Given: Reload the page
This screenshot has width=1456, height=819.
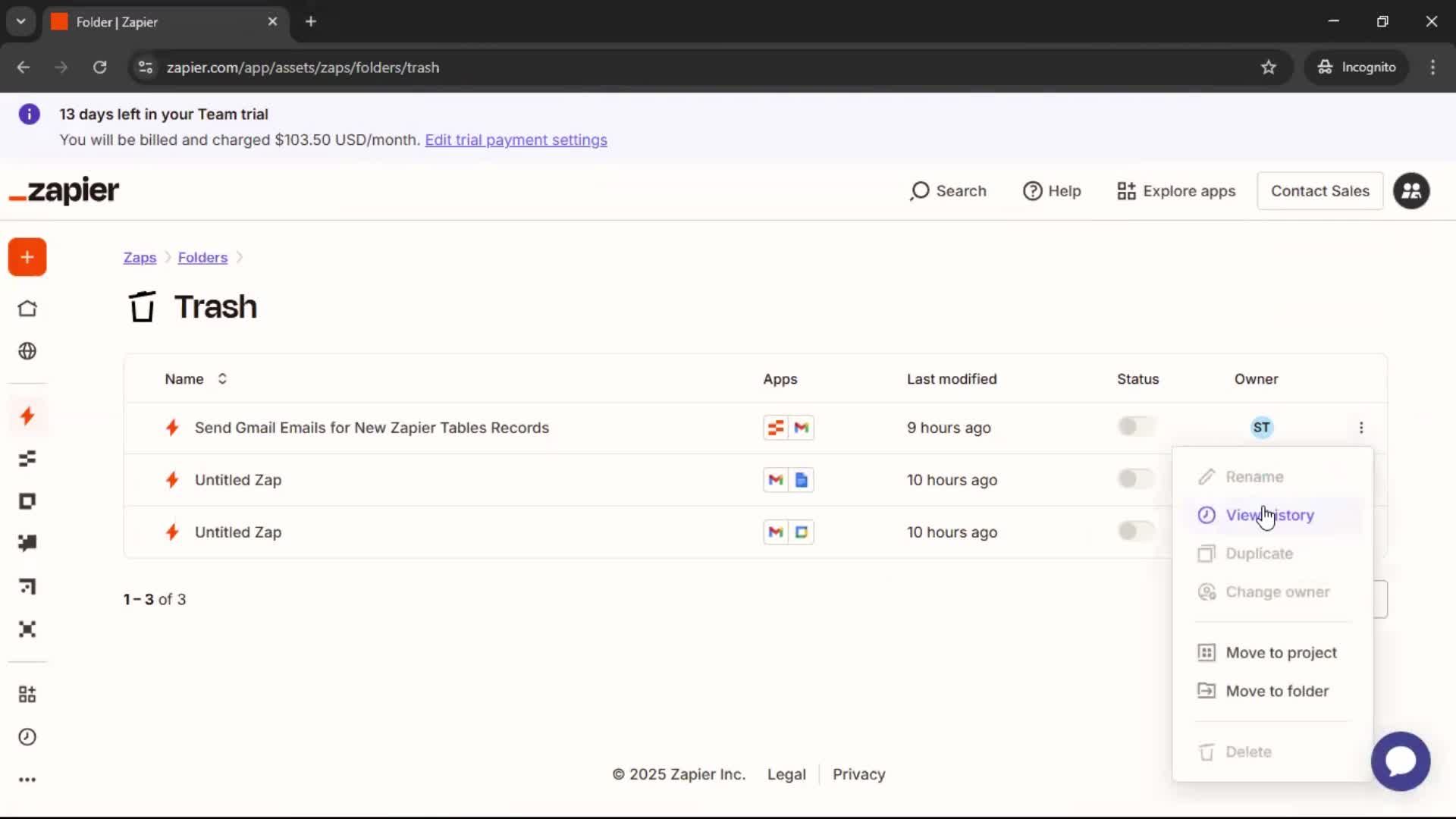Looking at the screenshot, I should (x=99, y=67).
